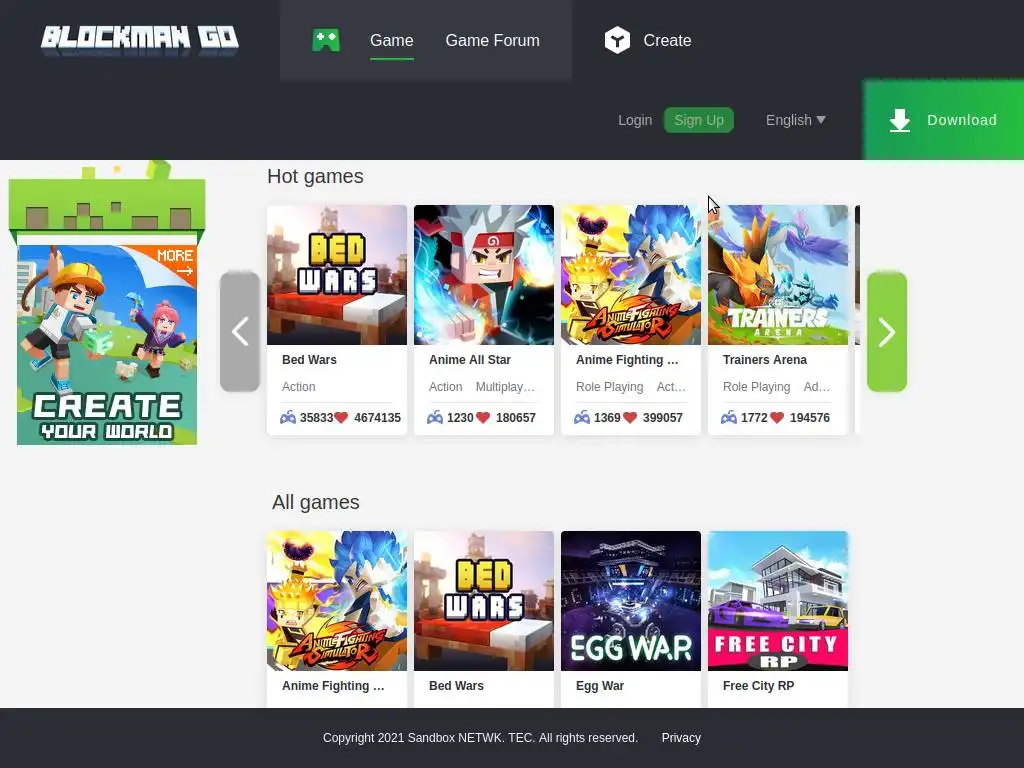Click the All games heading
1024x768 pixels.
click(x=315, y=502)
